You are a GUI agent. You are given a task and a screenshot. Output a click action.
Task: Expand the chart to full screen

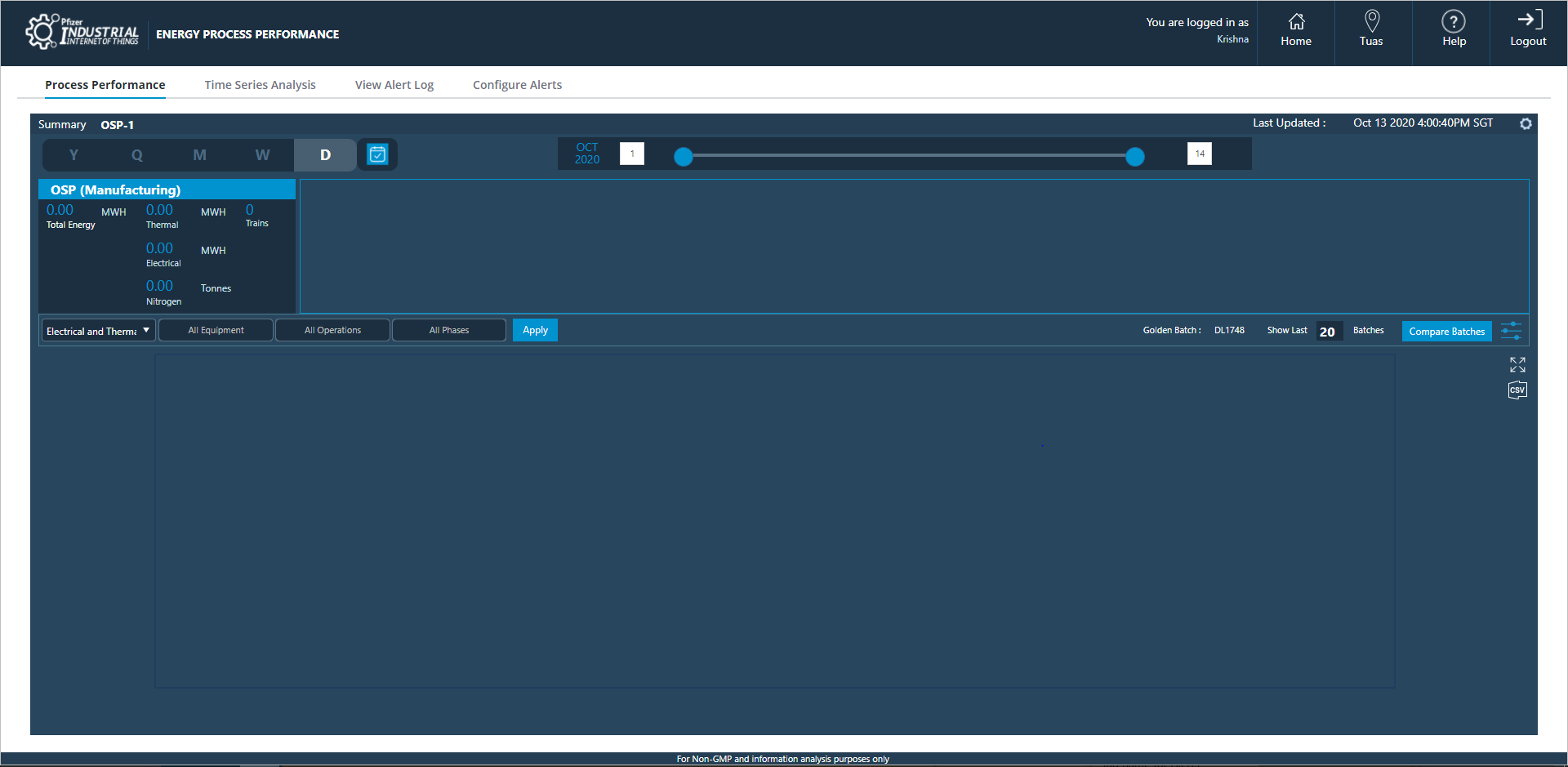tap(1517, 364)
